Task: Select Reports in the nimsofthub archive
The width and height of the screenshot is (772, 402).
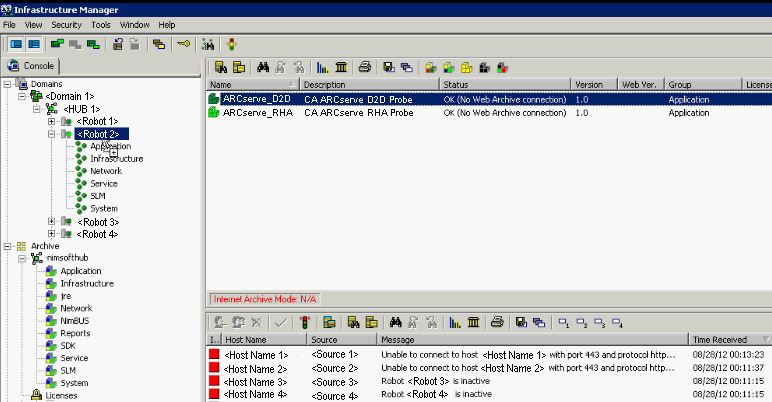Action: click(75, 333)
